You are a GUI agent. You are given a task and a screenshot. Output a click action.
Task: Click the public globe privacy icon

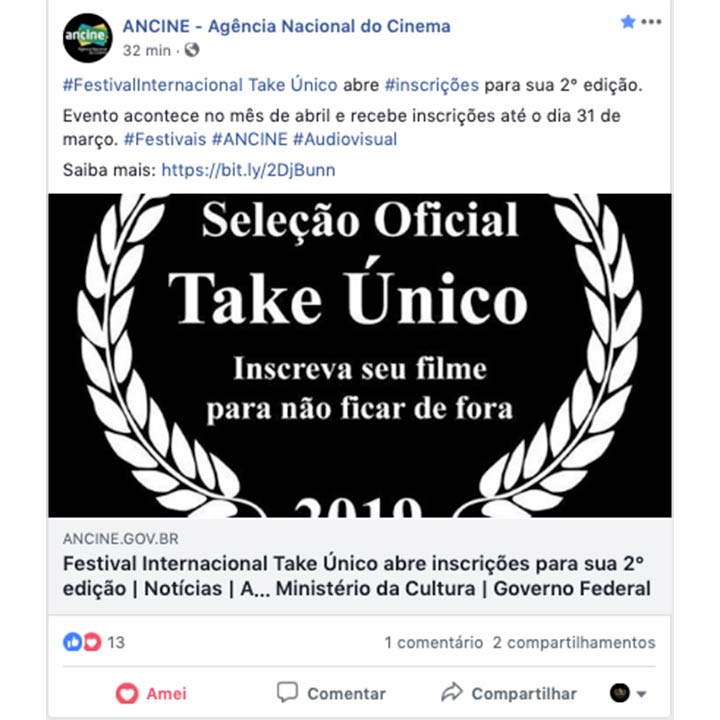coord(191,50)
